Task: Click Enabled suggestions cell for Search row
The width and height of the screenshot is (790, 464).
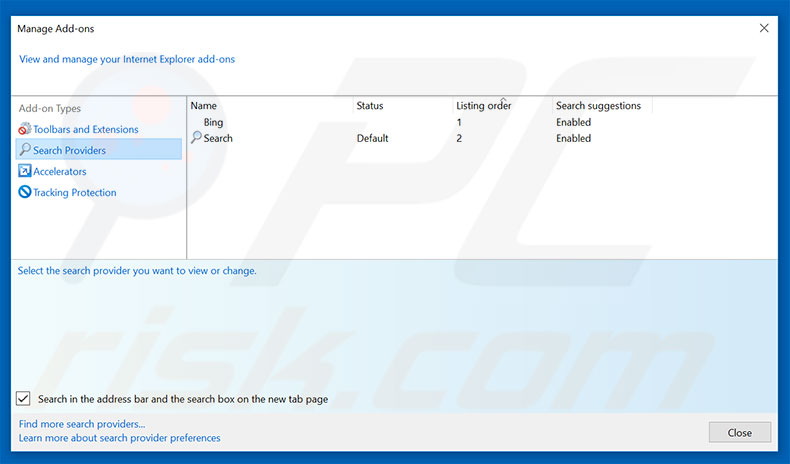Action: [573, 138]
